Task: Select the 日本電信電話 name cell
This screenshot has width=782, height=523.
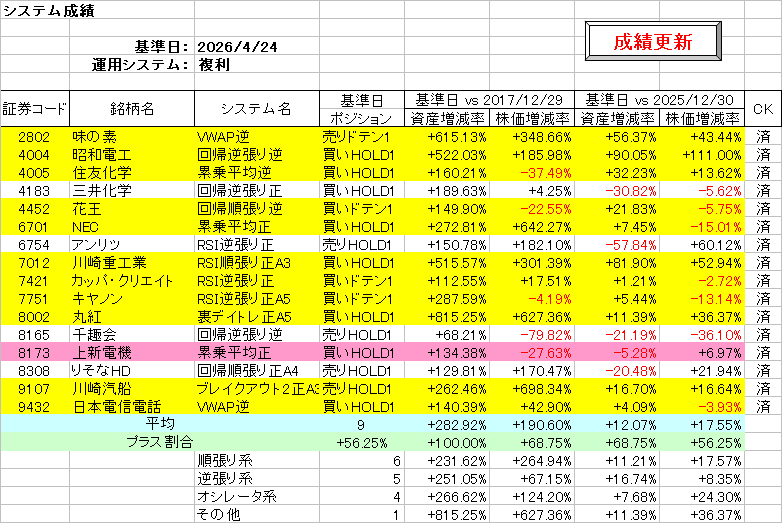Action: pyautogui.click(x=132, y=406)
